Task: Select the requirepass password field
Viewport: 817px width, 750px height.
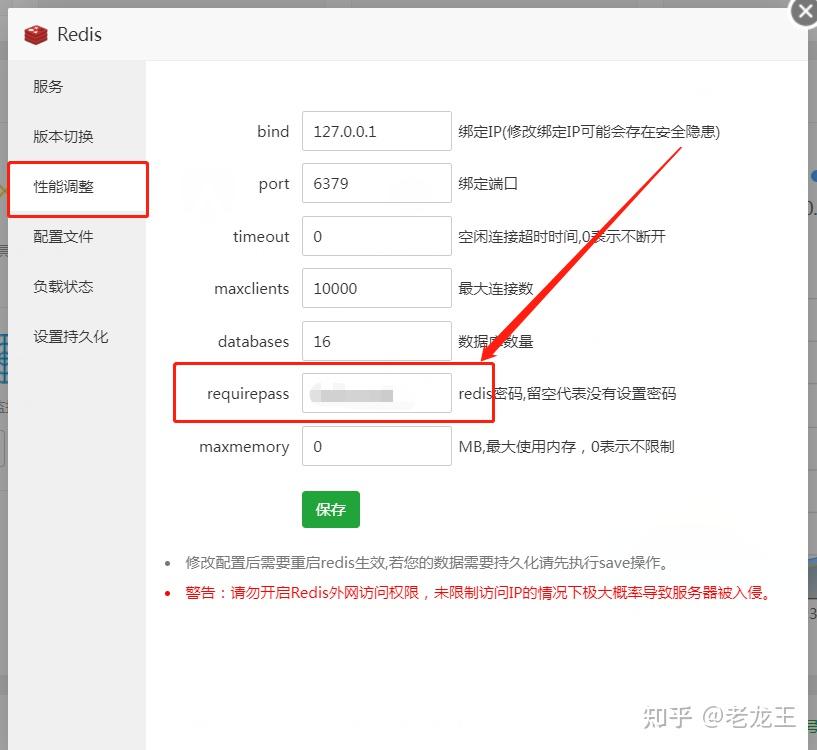Action: pyautogui.click(x=376, y=393)
